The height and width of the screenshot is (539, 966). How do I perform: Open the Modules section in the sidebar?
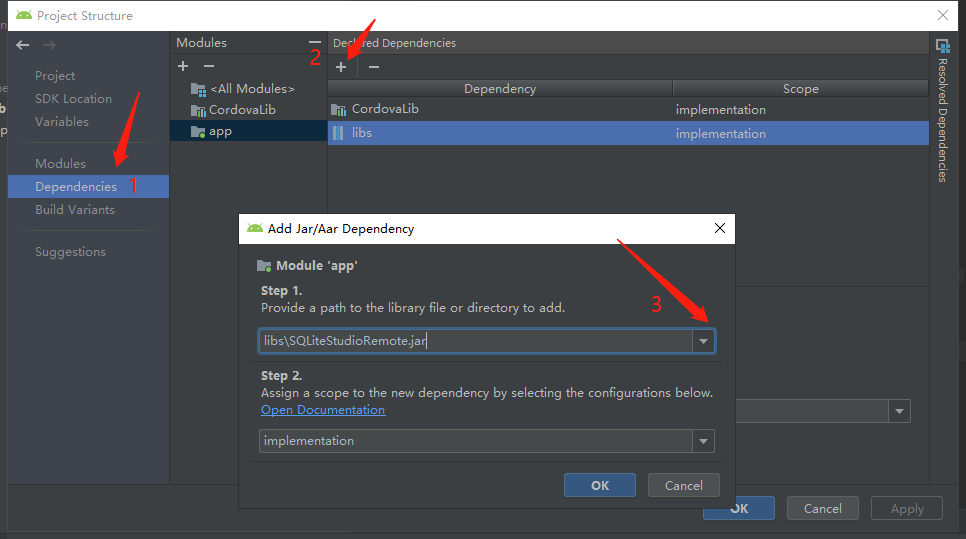(x=60, y=163)
